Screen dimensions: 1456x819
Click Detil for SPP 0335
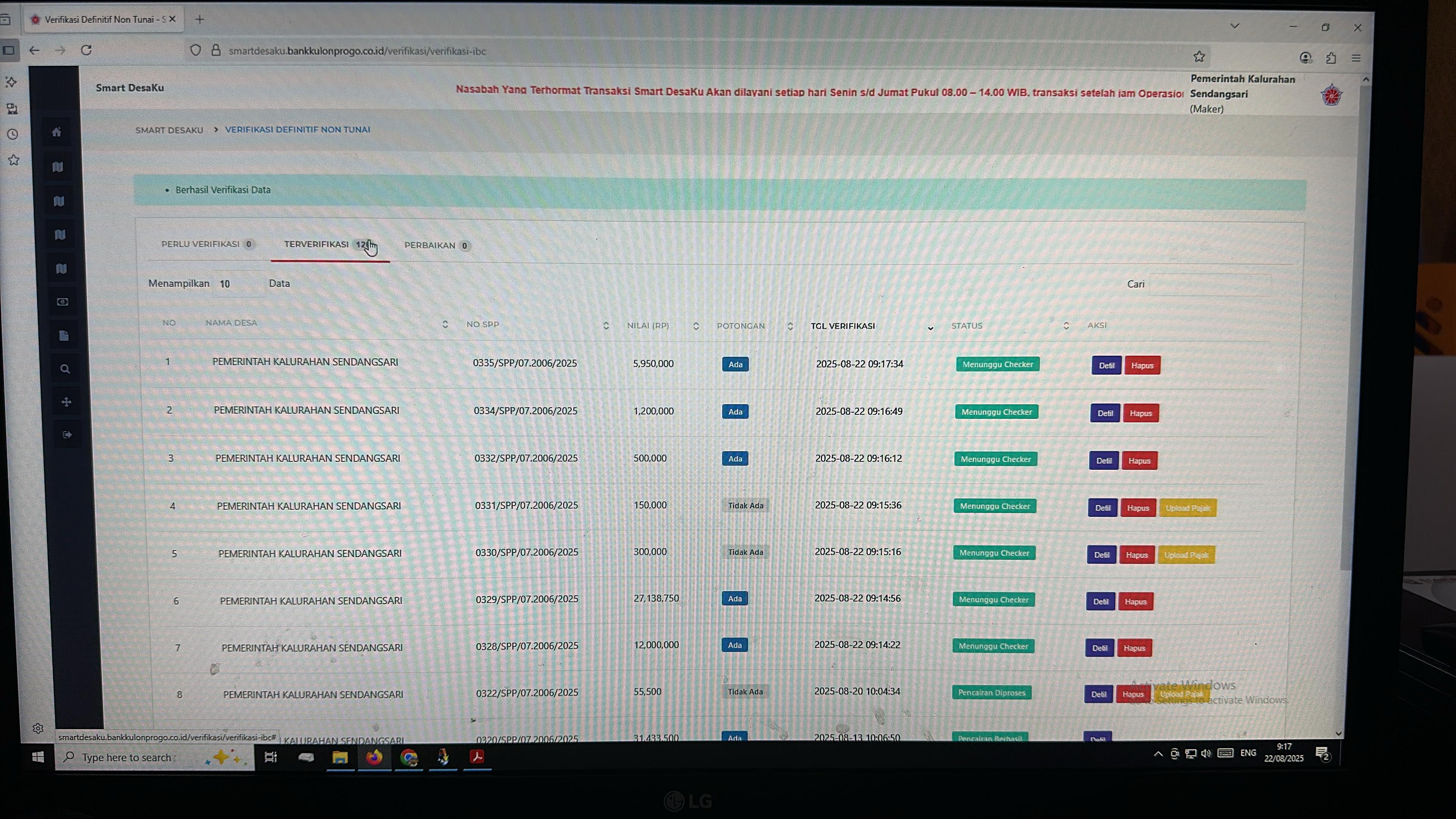click(x=1106, y=365)
